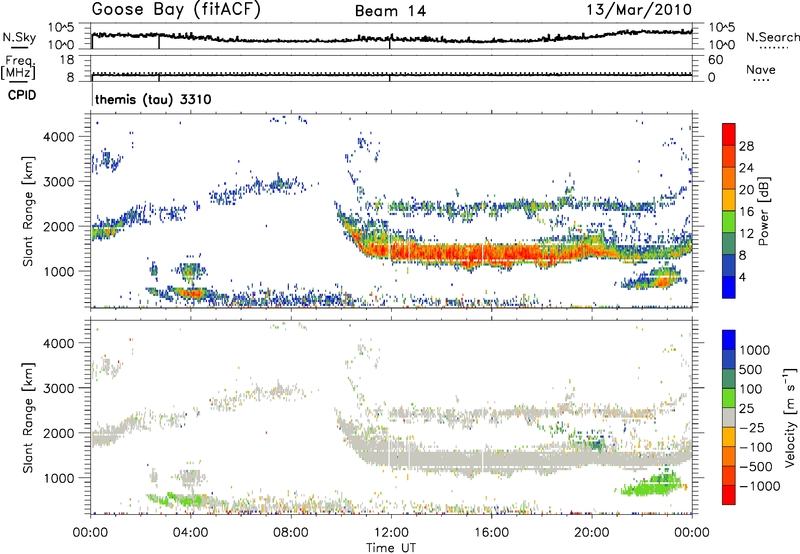
Task: Click the "-100" label on Velocity color bar
Action: (756, 447)
